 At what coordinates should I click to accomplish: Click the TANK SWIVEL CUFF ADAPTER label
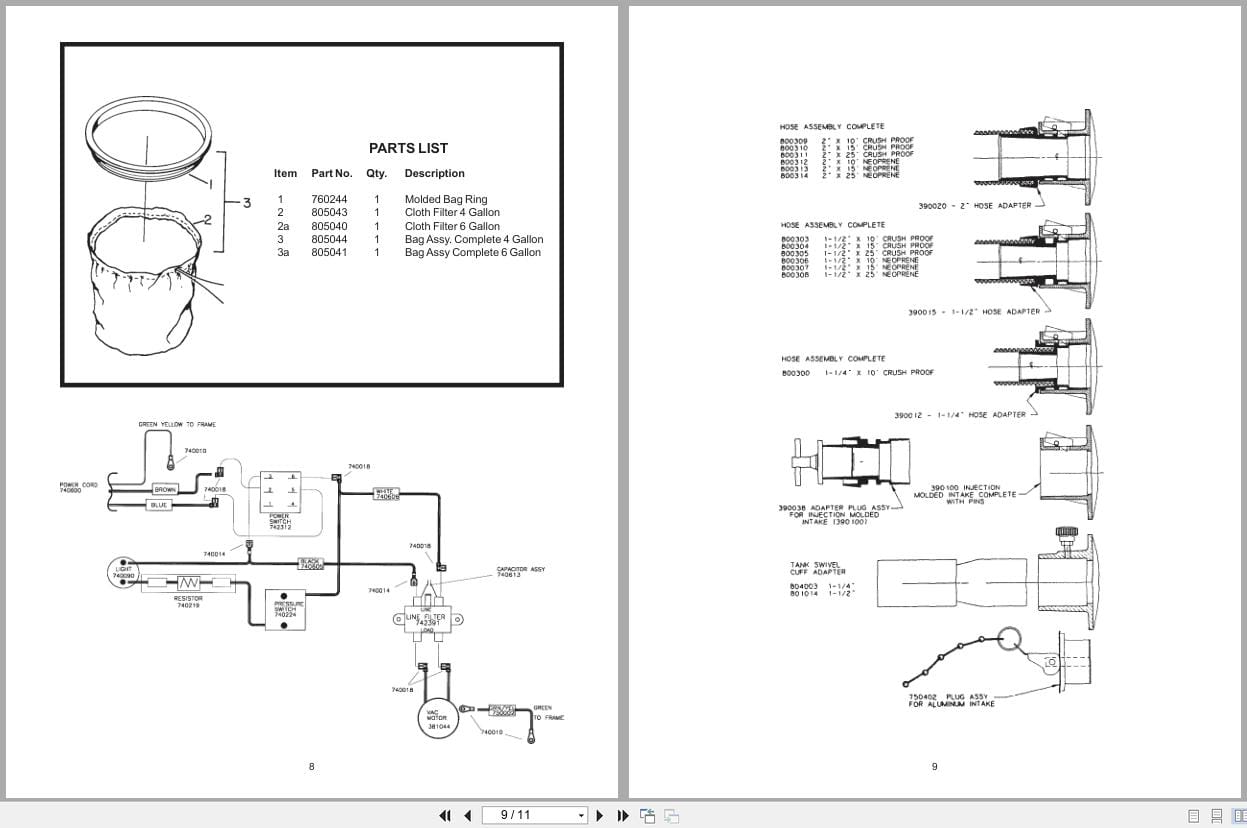click(818, 568)
